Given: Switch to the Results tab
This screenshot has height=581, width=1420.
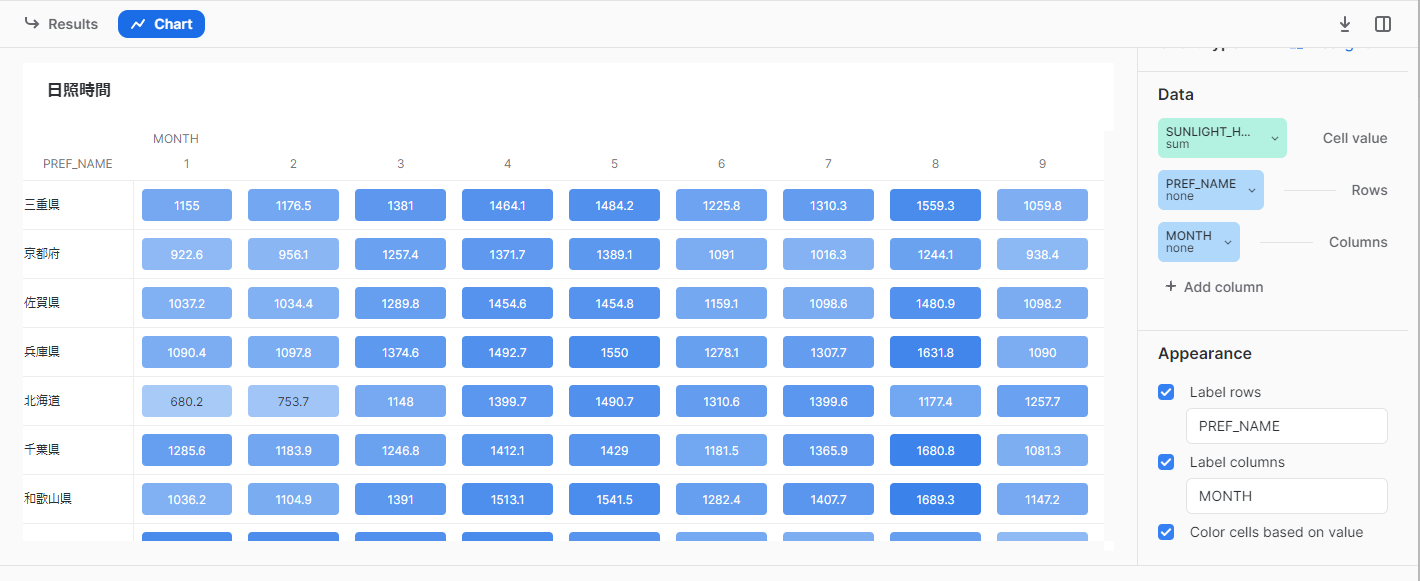Looking at the screenshot, I should tap(61, 24).
